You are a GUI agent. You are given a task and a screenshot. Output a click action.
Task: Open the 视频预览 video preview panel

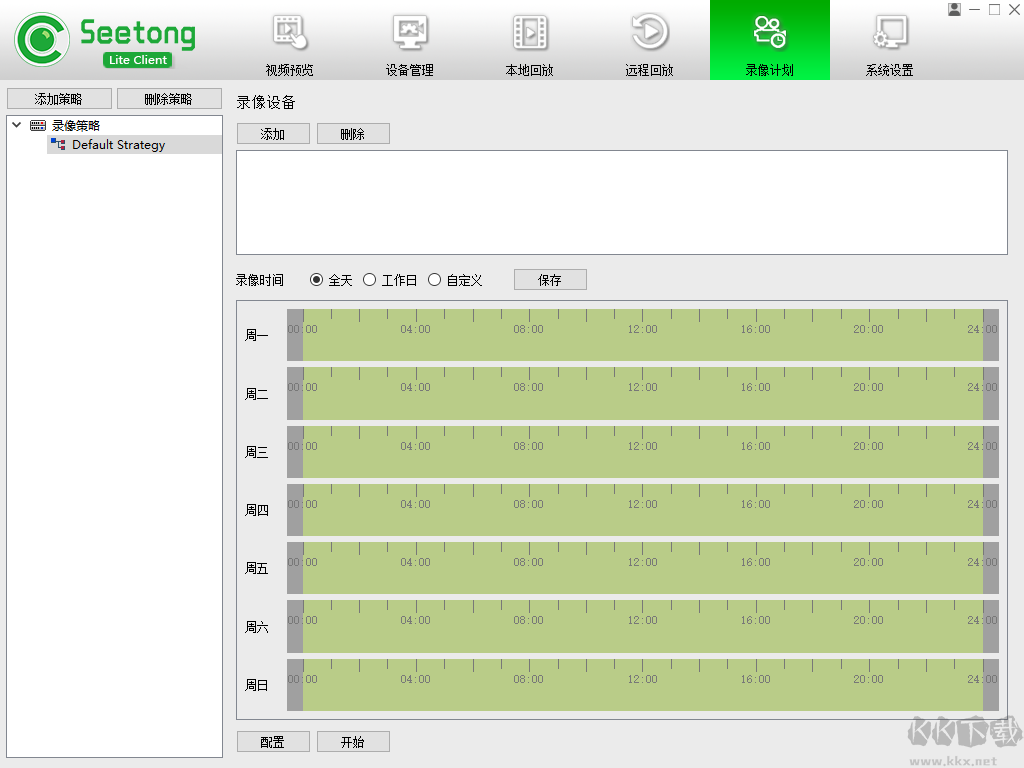click(289, 40)
